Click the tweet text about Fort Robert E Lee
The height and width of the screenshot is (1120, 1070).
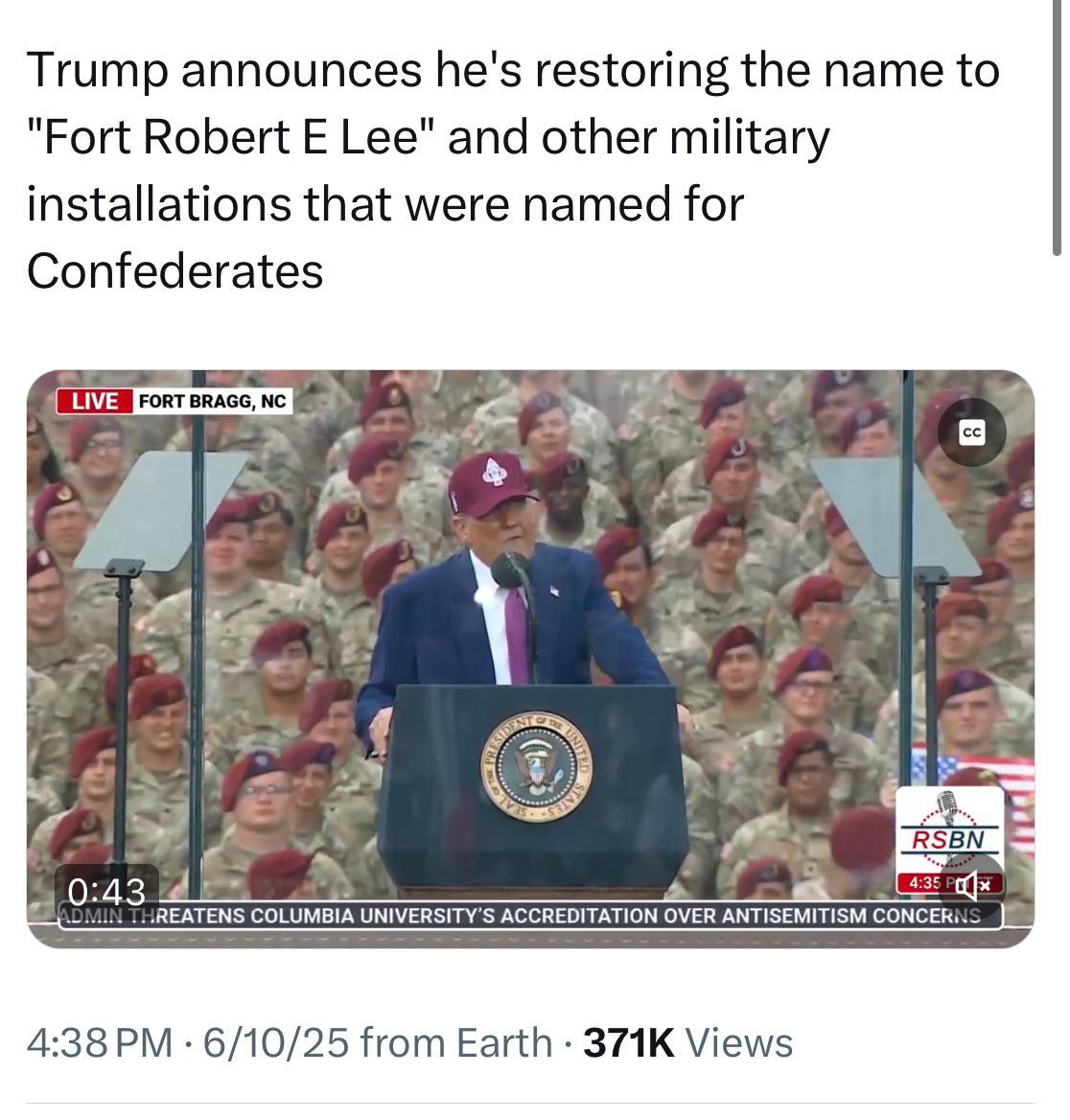click(x=513, y=170)
